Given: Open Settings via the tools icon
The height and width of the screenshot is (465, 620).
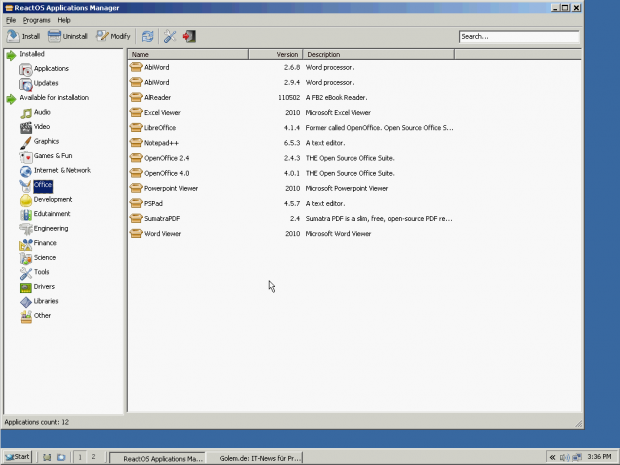Looking at the screenshot, I should point(170,36).
